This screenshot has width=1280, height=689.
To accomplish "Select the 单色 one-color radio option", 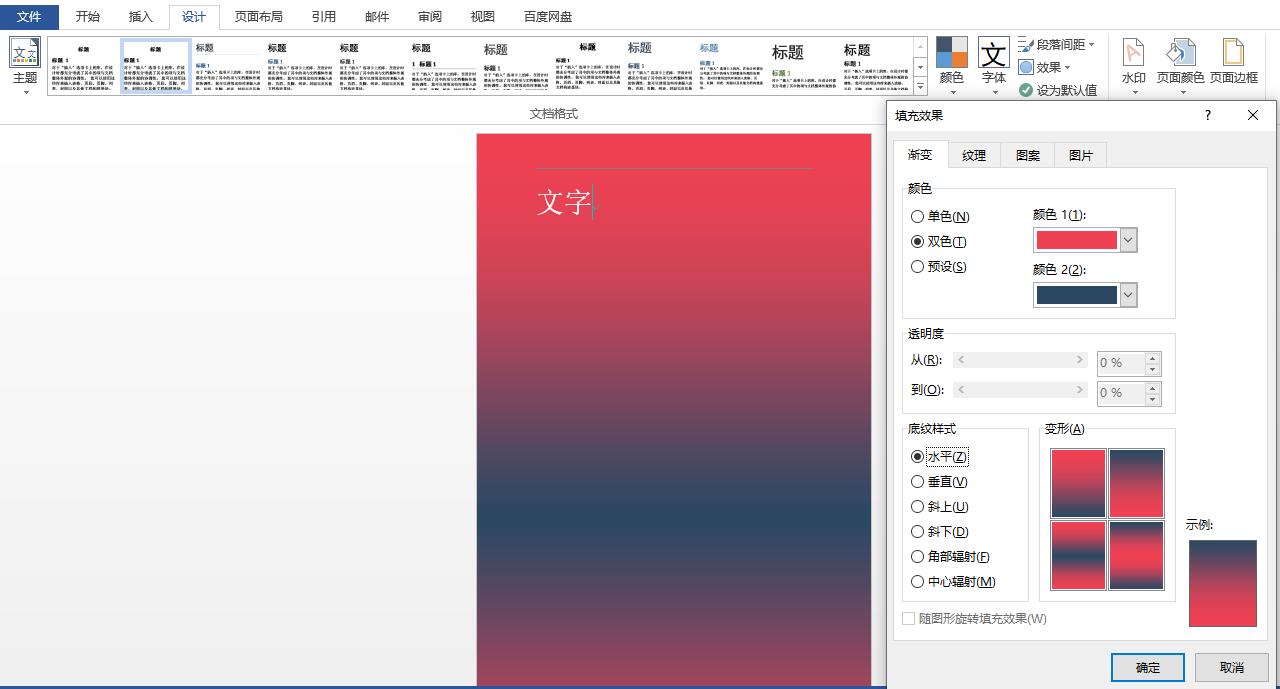I will coord(940,216).
